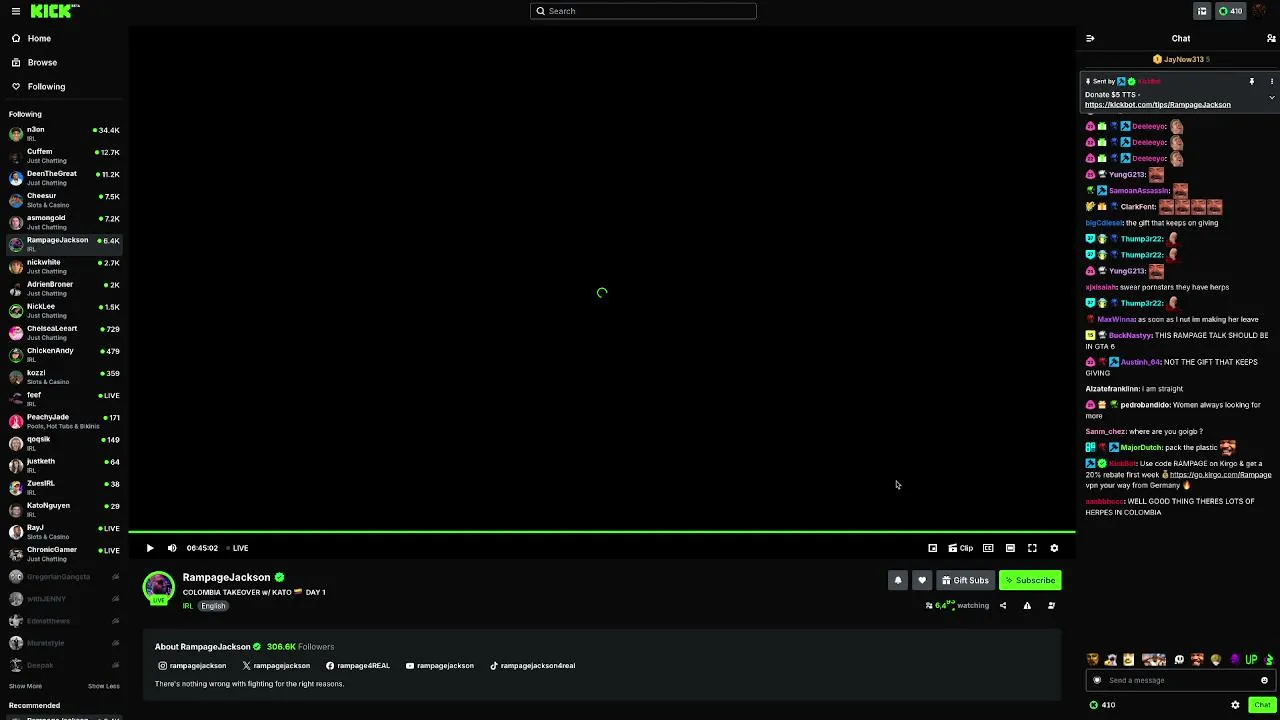Click the green stream progress bar
Viewport: 1280px width, 720px height.
coord(602,532)
